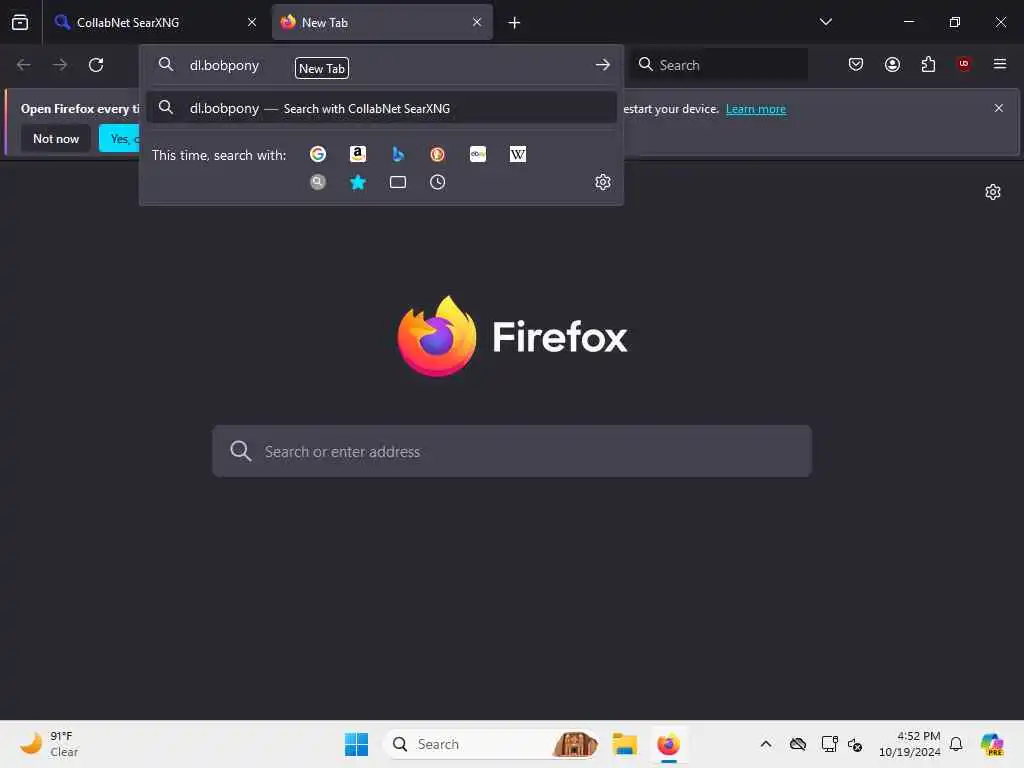This screenshot has height=768, width=1024.
Task: Click the Firefox logo on new tab page
Action: click(512, 337)
